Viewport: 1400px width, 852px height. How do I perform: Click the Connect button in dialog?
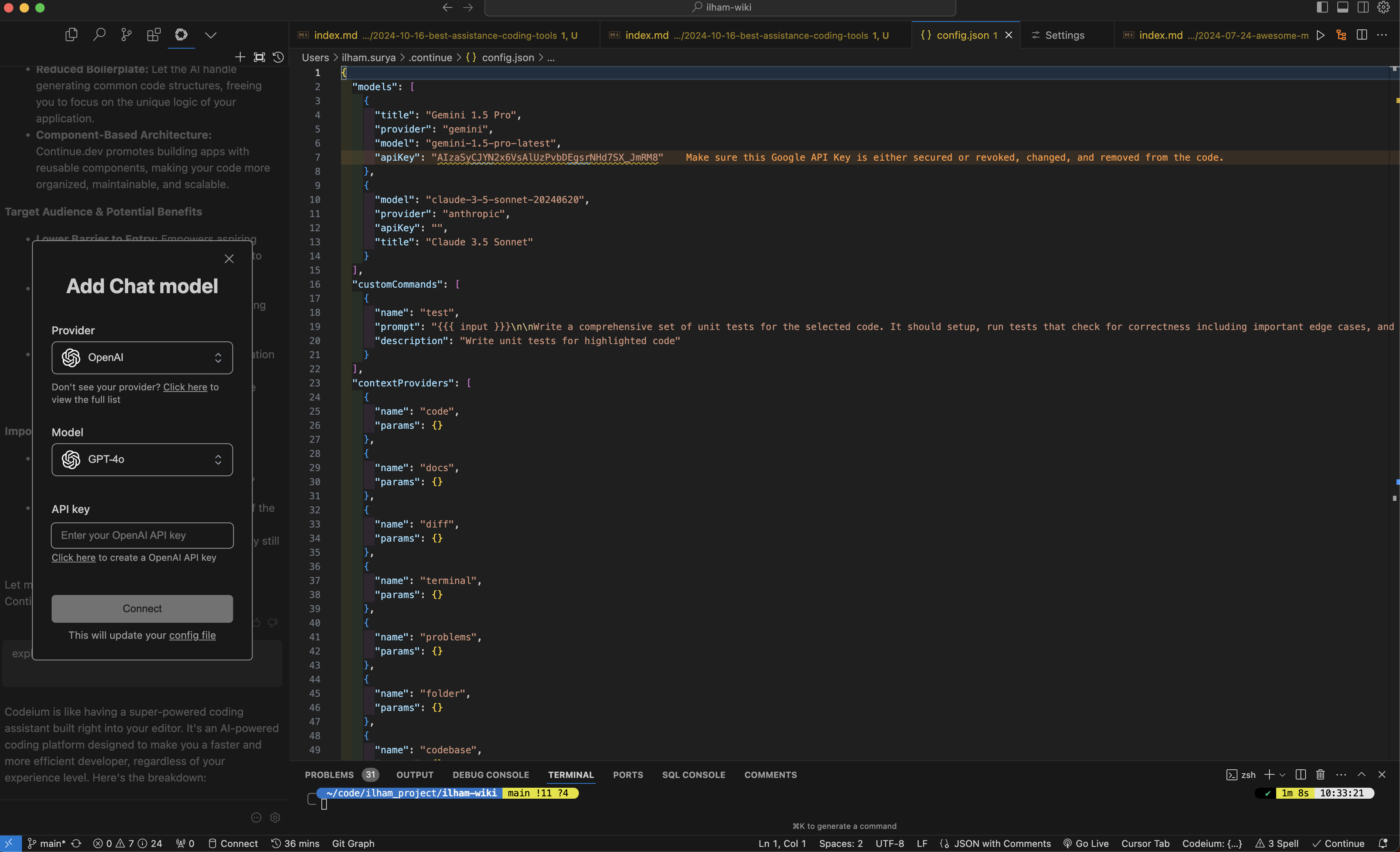(x=142, y=609)
